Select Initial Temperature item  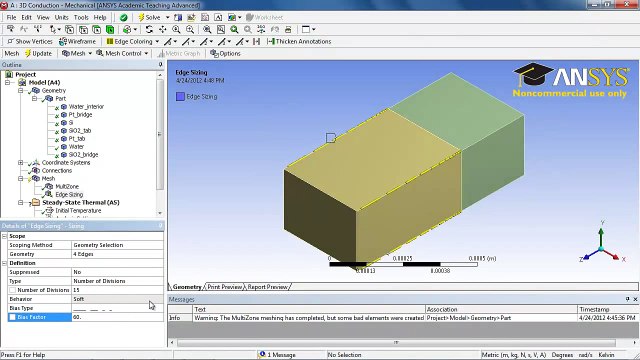pos(78,211)
